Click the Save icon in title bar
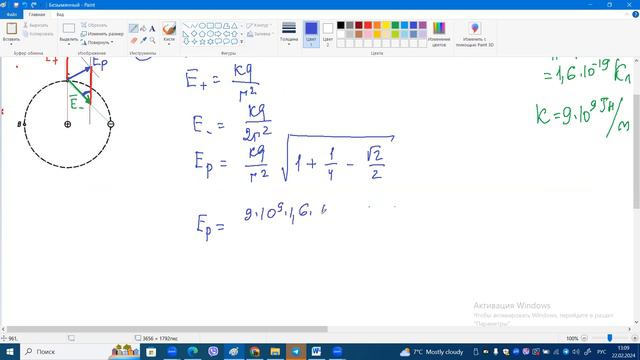Image resolution: width=640 pixels, height=360 pixels. (16, 5)
